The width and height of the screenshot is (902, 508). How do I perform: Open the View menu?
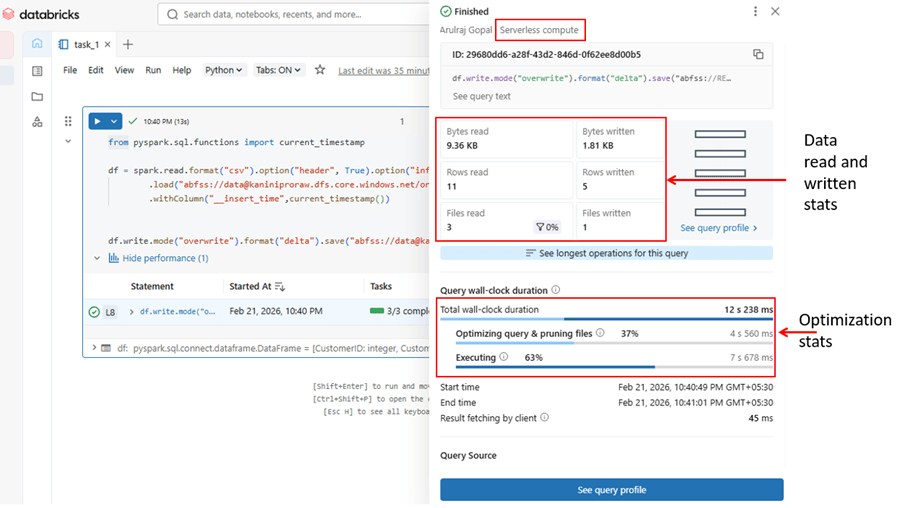[124, 70]
